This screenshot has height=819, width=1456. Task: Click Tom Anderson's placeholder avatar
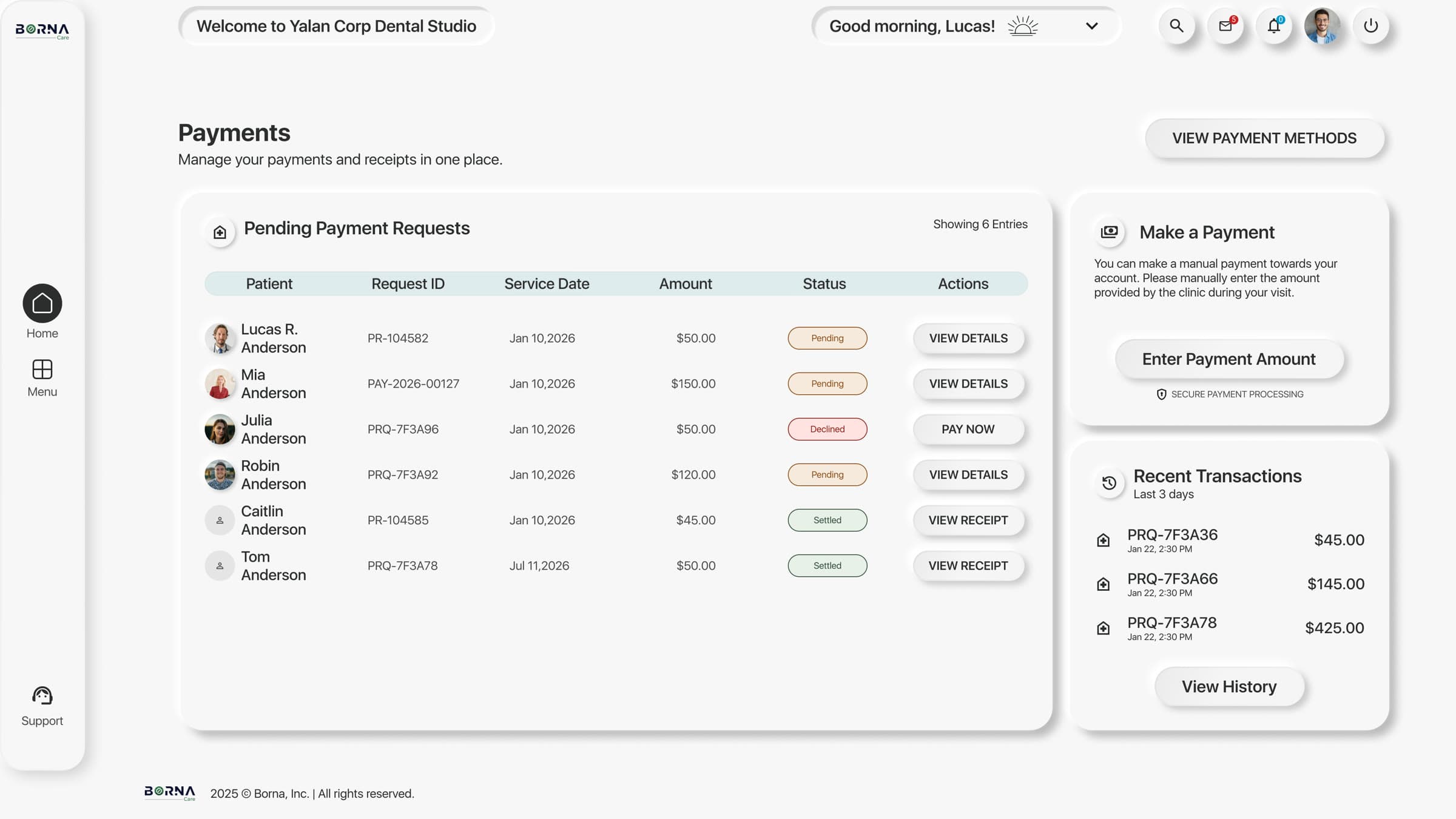[220, 566]
